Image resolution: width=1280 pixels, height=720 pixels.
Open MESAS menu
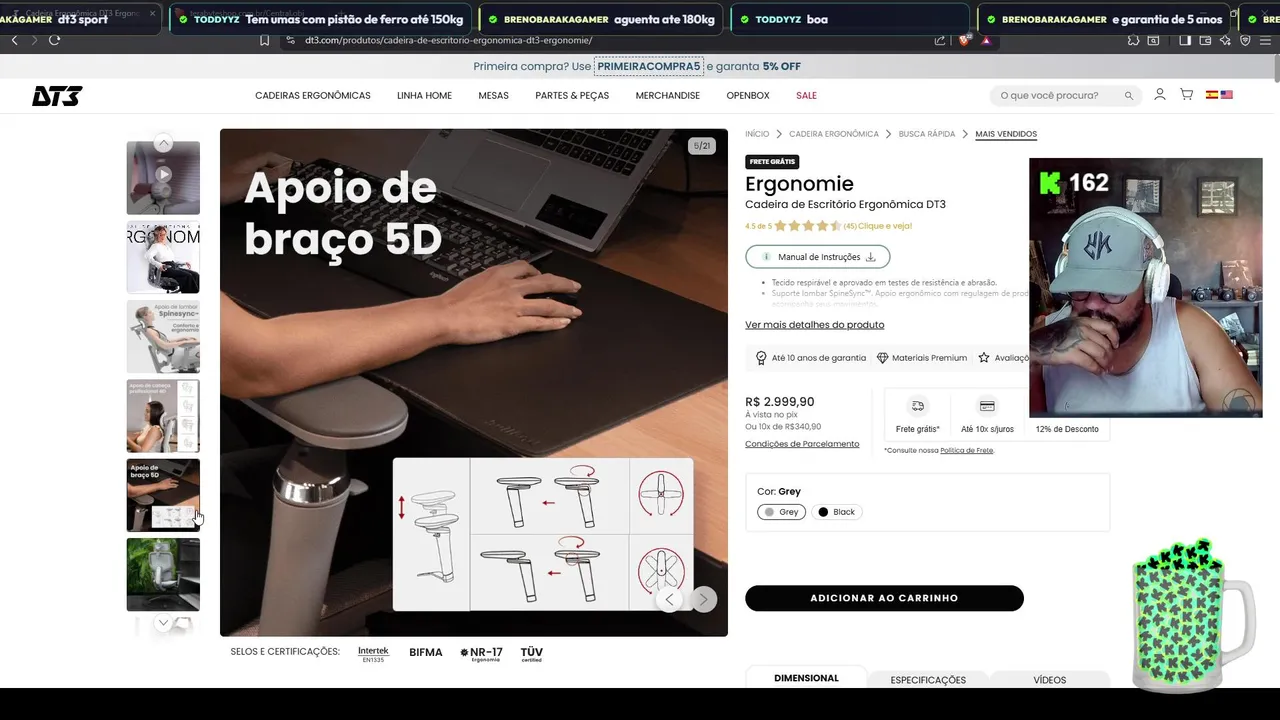(493, 96)
